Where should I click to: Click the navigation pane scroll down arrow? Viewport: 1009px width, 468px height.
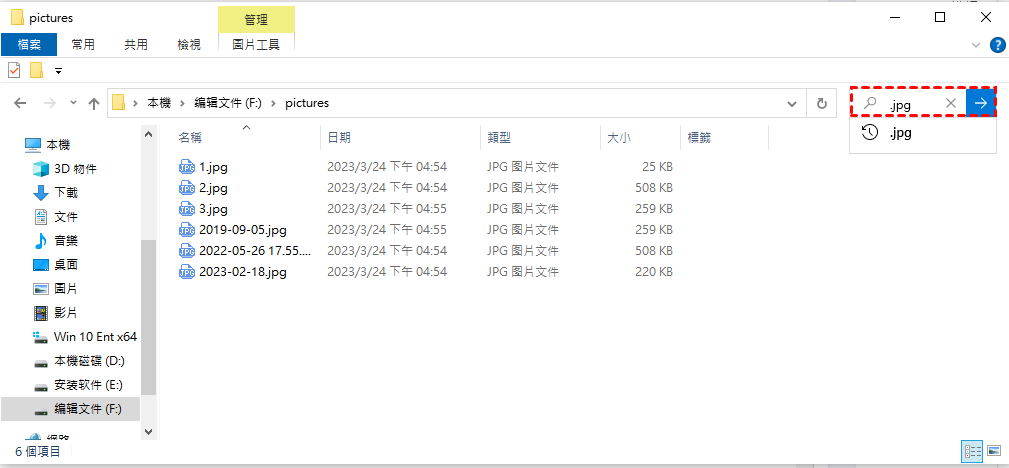point(149,431)
